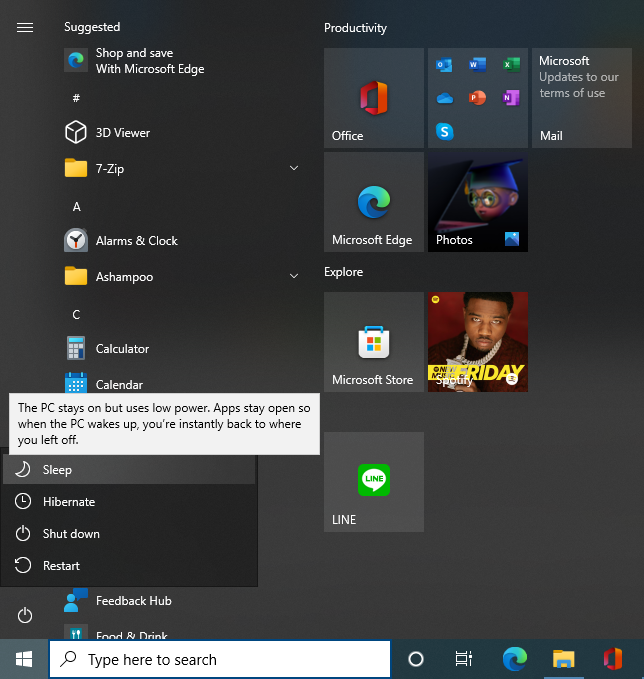The height and width of the screenshot is (679, 644).
Task: Open Cortana circle on taskbar
Action: tap(416, 659)
